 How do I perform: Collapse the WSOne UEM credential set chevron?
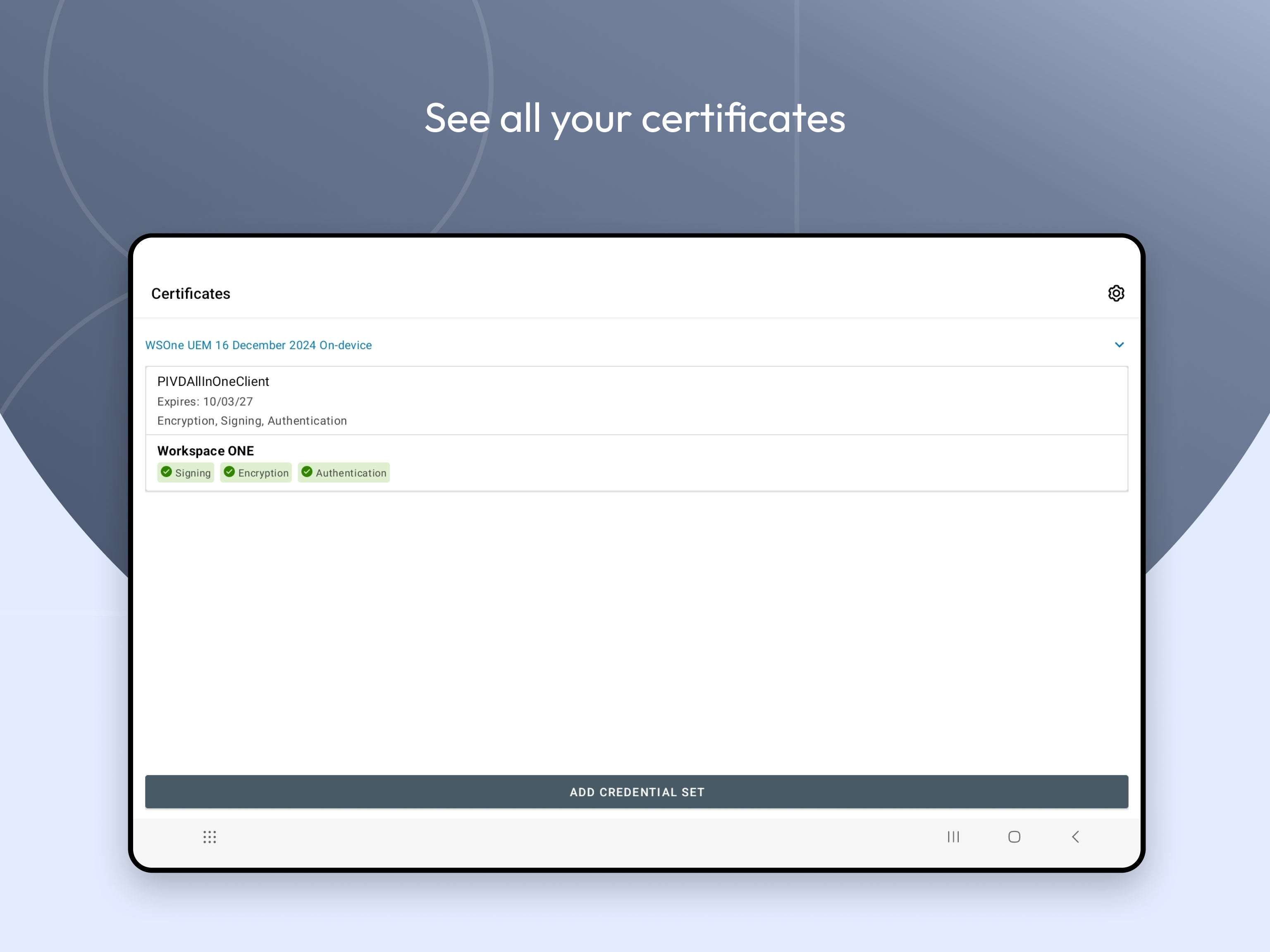(x=1119, y=345)
